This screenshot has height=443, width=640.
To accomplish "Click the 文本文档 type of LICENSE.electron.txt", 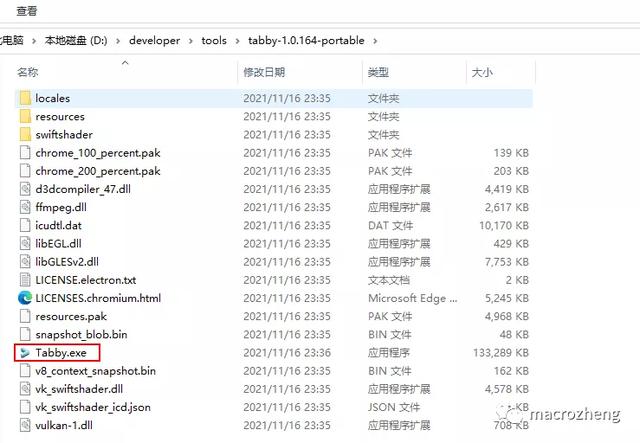I will [389, 280].
